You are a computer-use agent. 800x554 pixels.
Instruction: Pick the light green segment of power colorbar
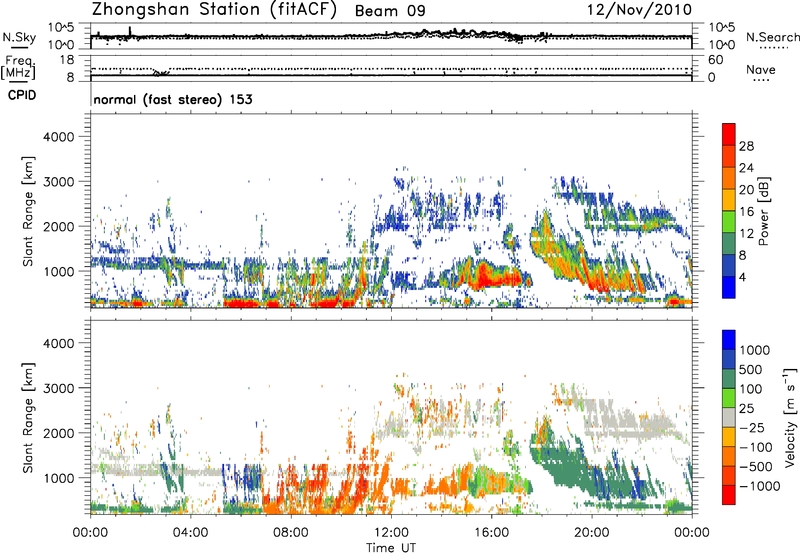[729, 222]
